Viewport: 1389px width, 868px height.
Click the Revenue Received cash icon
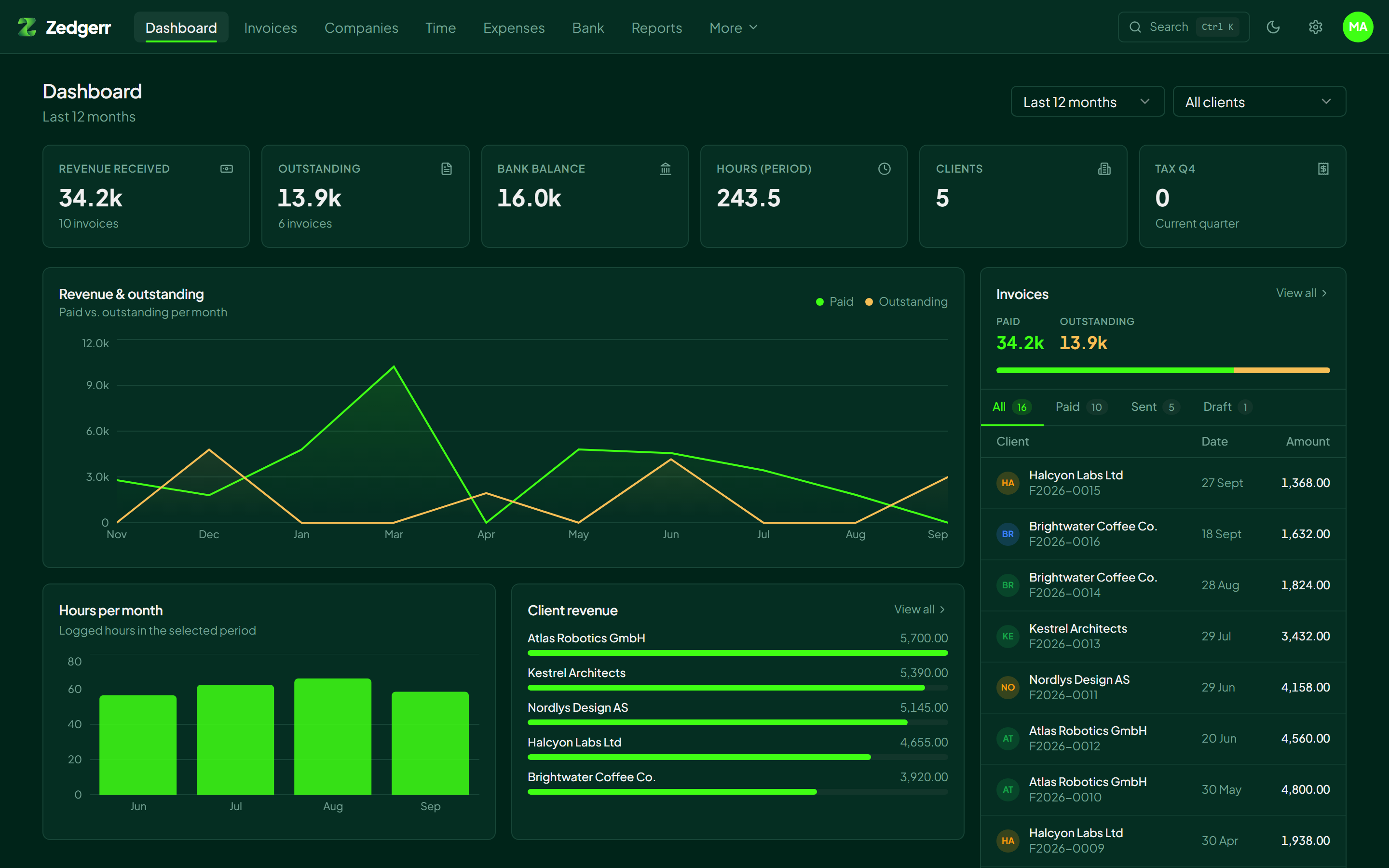click(x=227, y=169)
